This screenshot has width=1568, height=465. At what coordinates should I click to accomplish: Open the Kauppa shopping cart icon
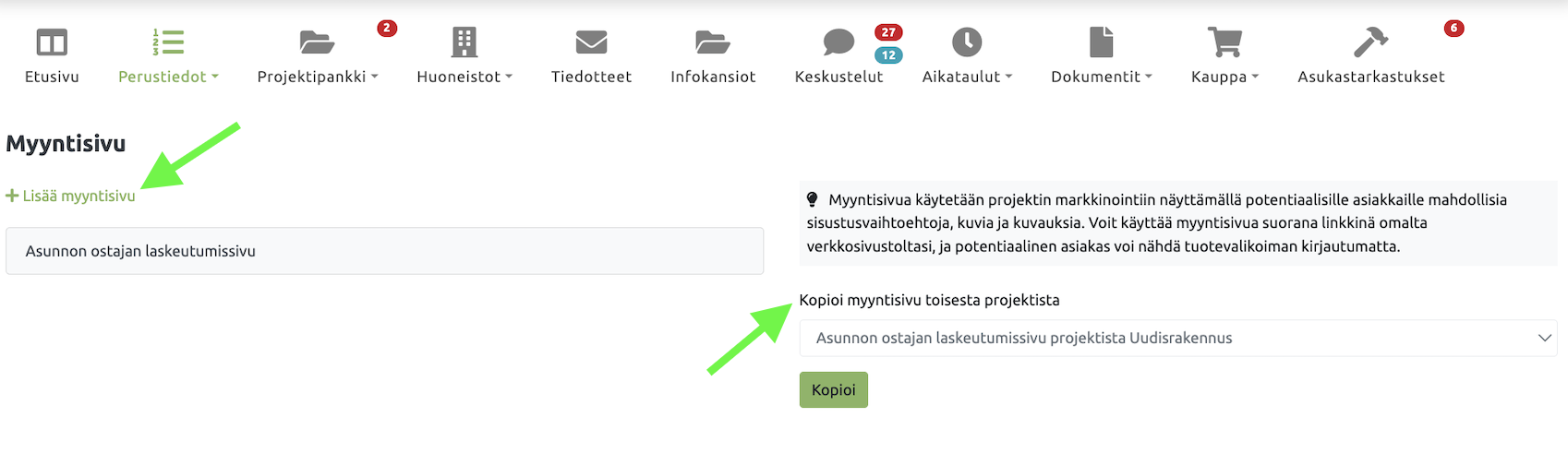pyautogui.click(x=1224, y=42)
